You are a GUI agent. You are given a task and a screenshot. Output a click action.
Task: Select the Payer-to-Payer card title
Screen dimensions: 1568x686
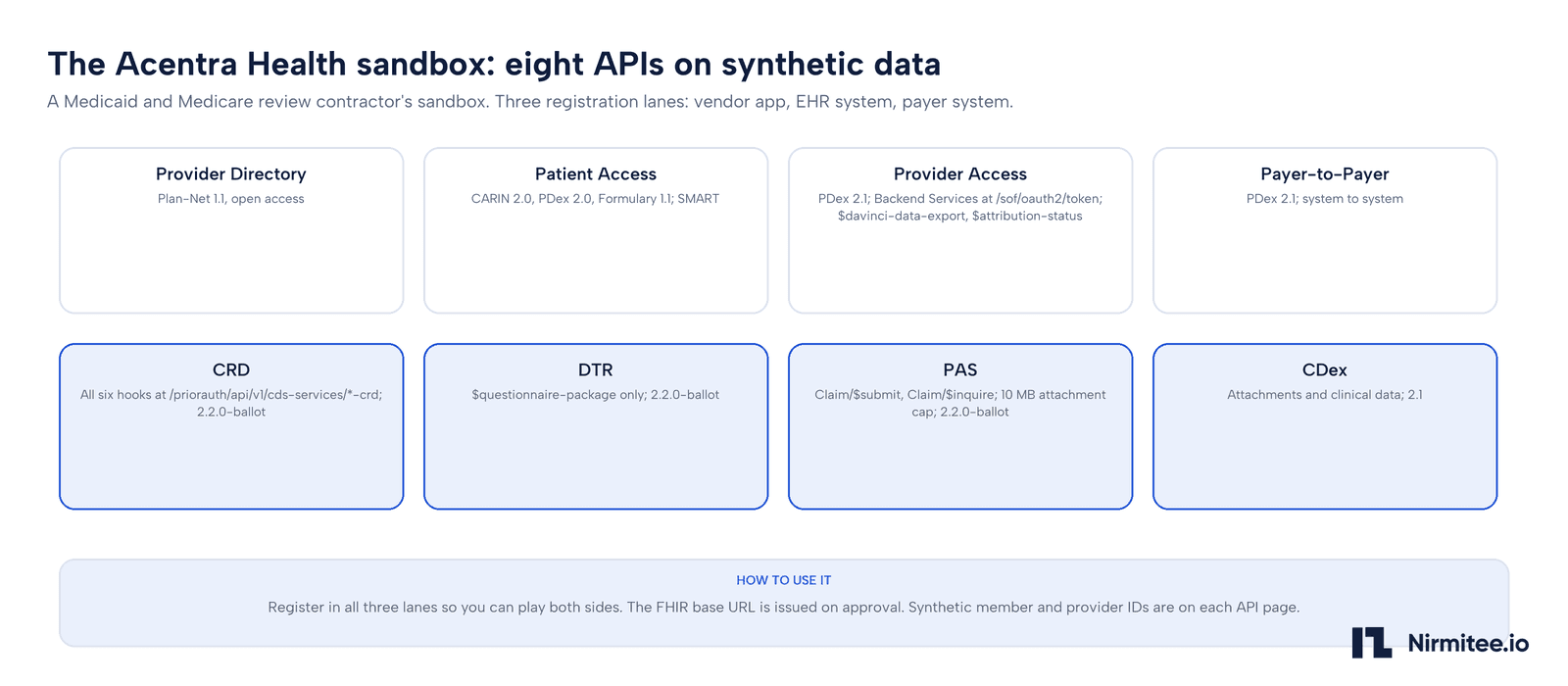1325,173
